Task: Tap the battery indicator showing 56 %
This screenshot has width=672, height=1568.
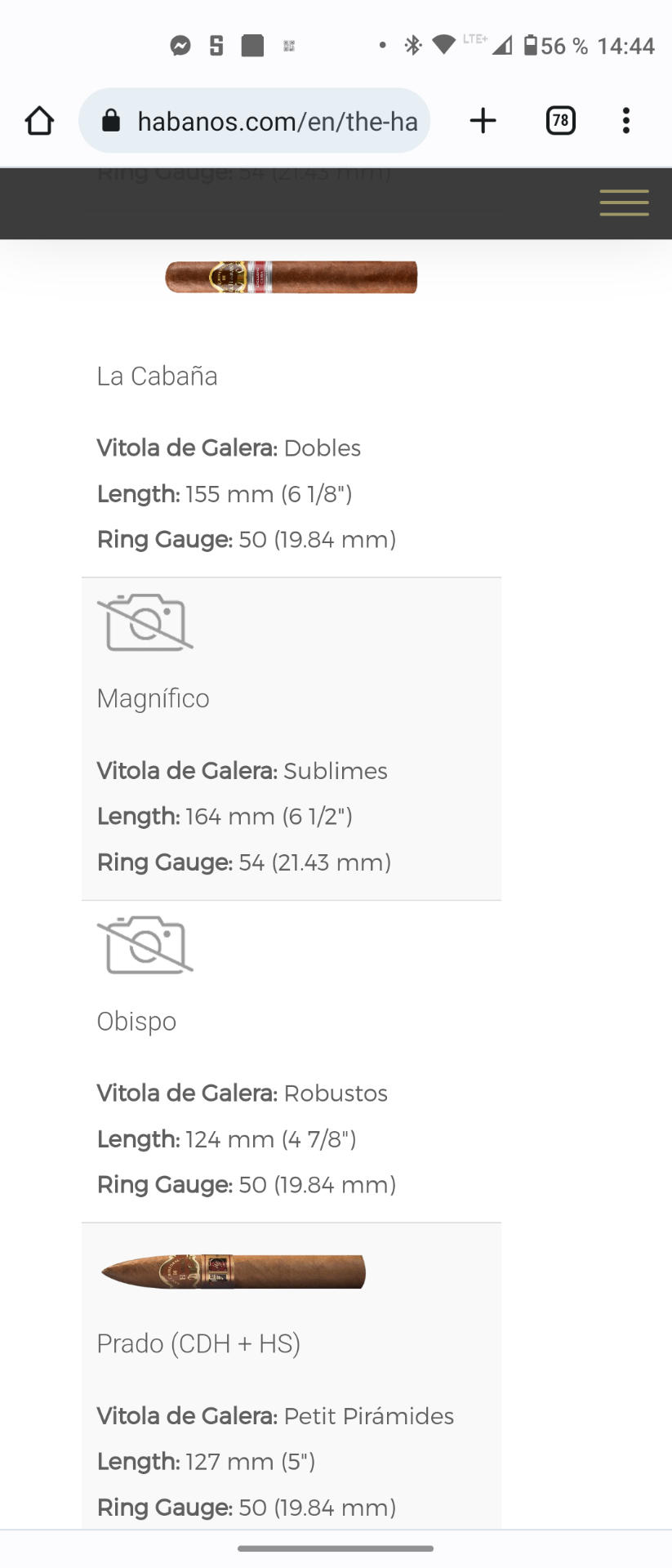Action: pos(556,46)
